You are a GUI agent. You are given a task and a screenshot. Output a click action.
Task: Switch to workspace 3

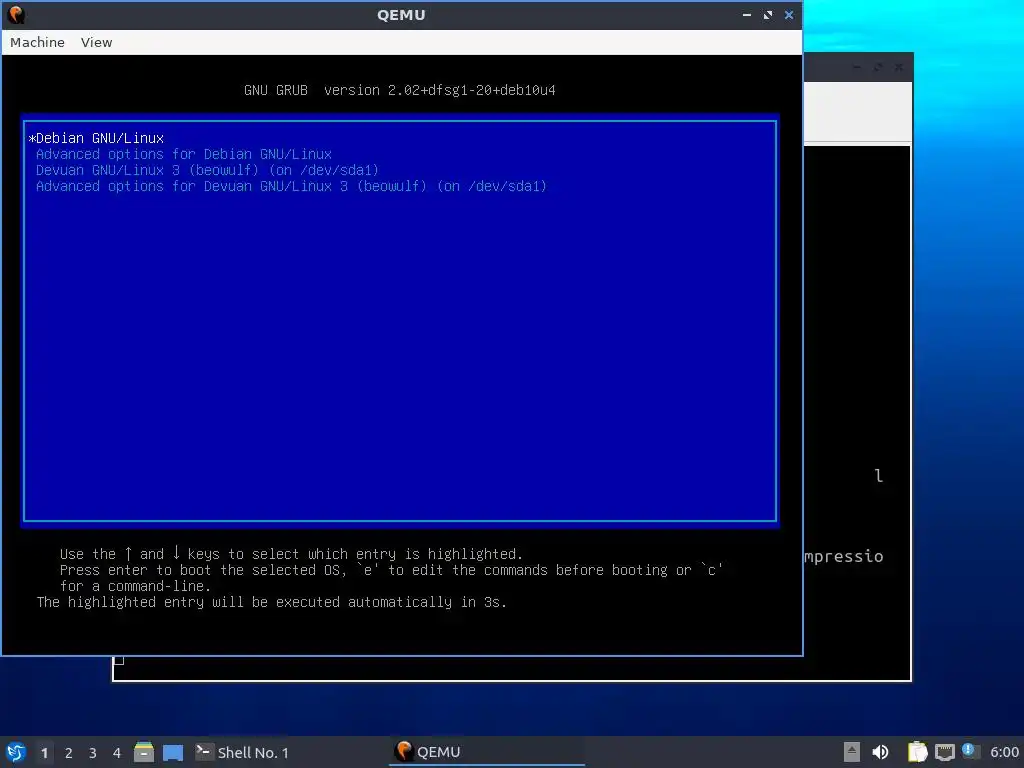click(x=93, y=753)
